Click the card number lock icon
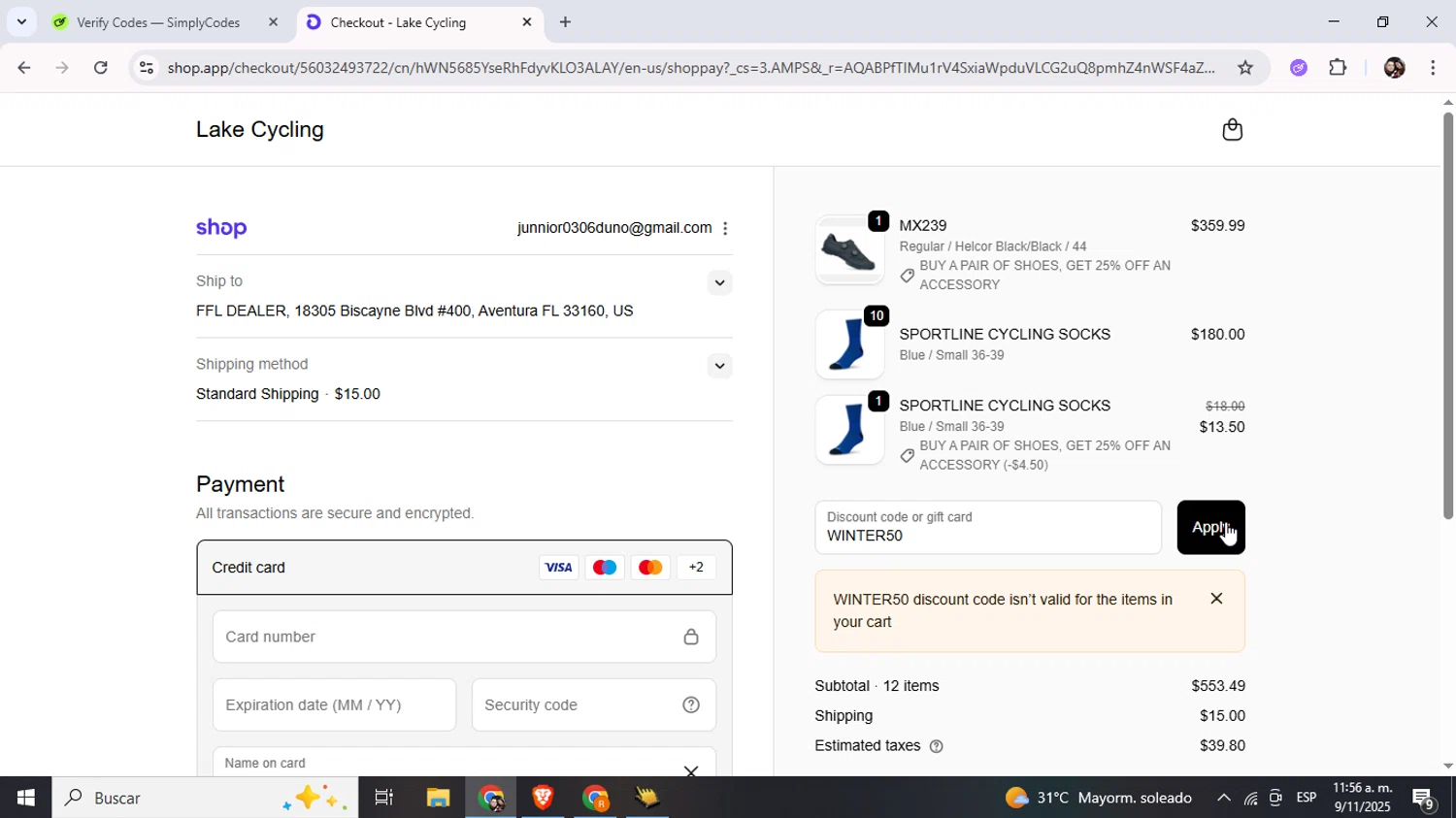1456x818 pixels. tap(691, 637)
